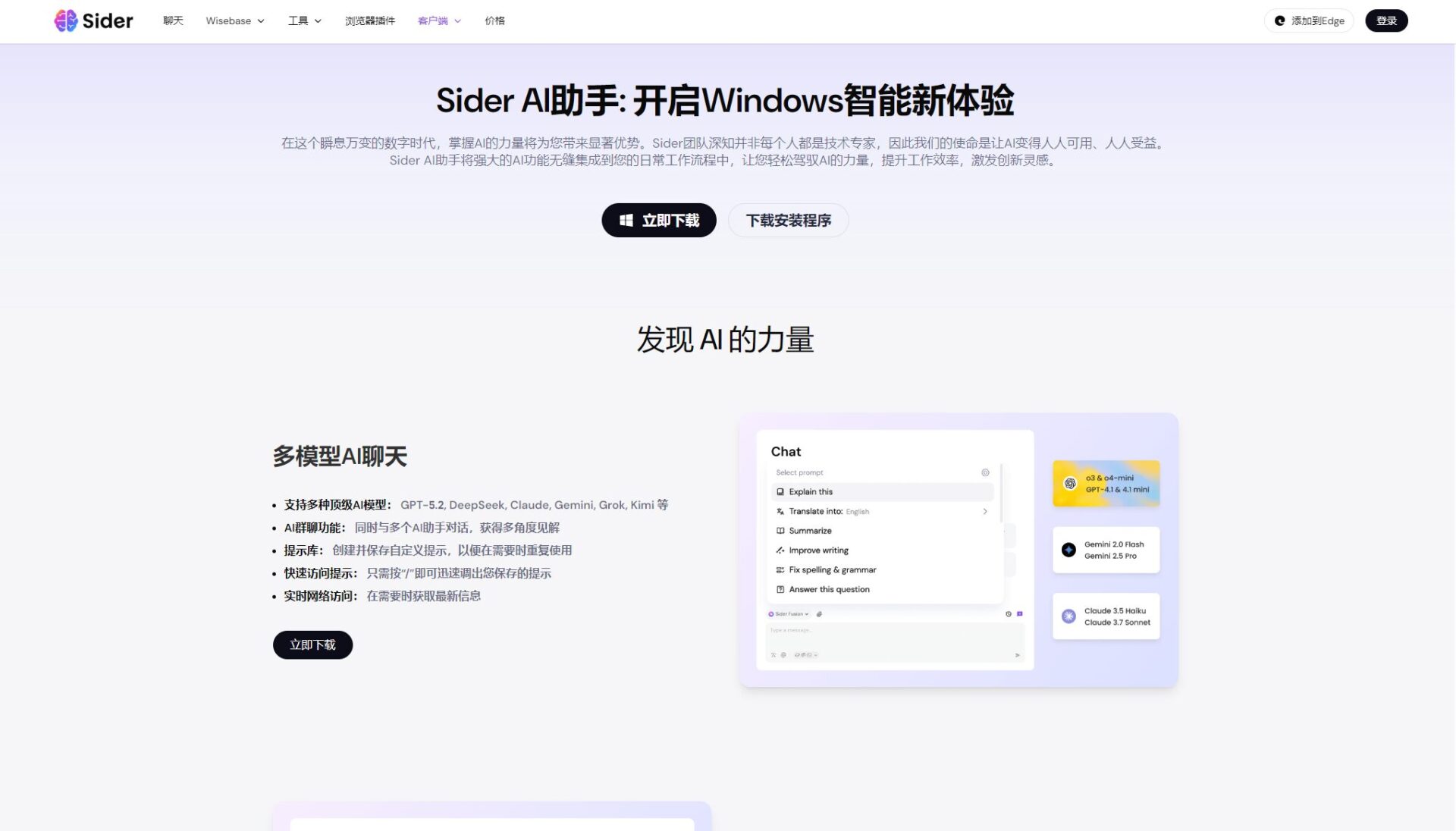Click the Gemini star icon in model card
Screen dimensions: 1456x831
tap(1068, 550)
